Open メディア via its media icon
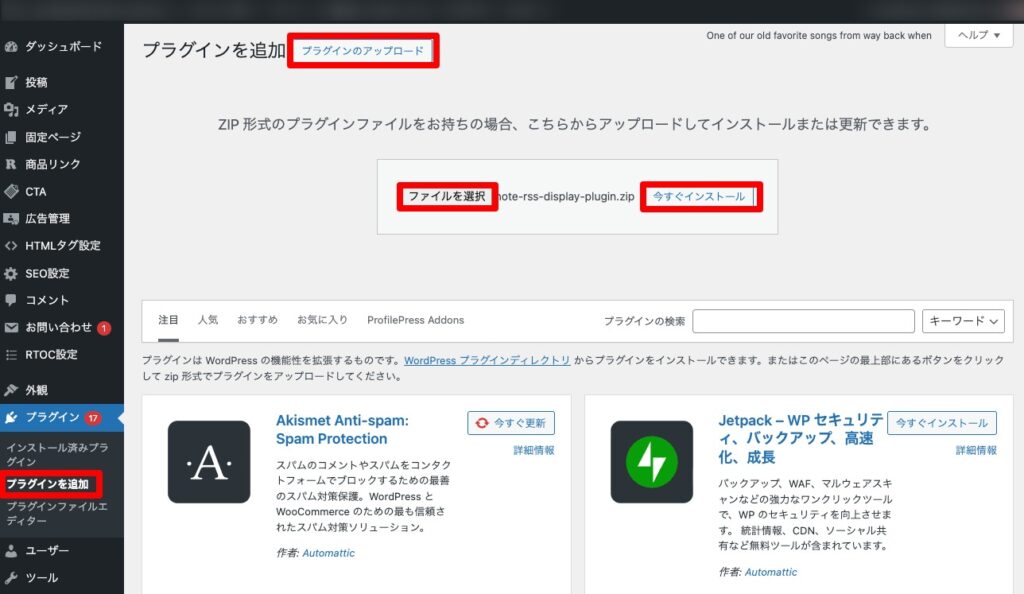 11,110
